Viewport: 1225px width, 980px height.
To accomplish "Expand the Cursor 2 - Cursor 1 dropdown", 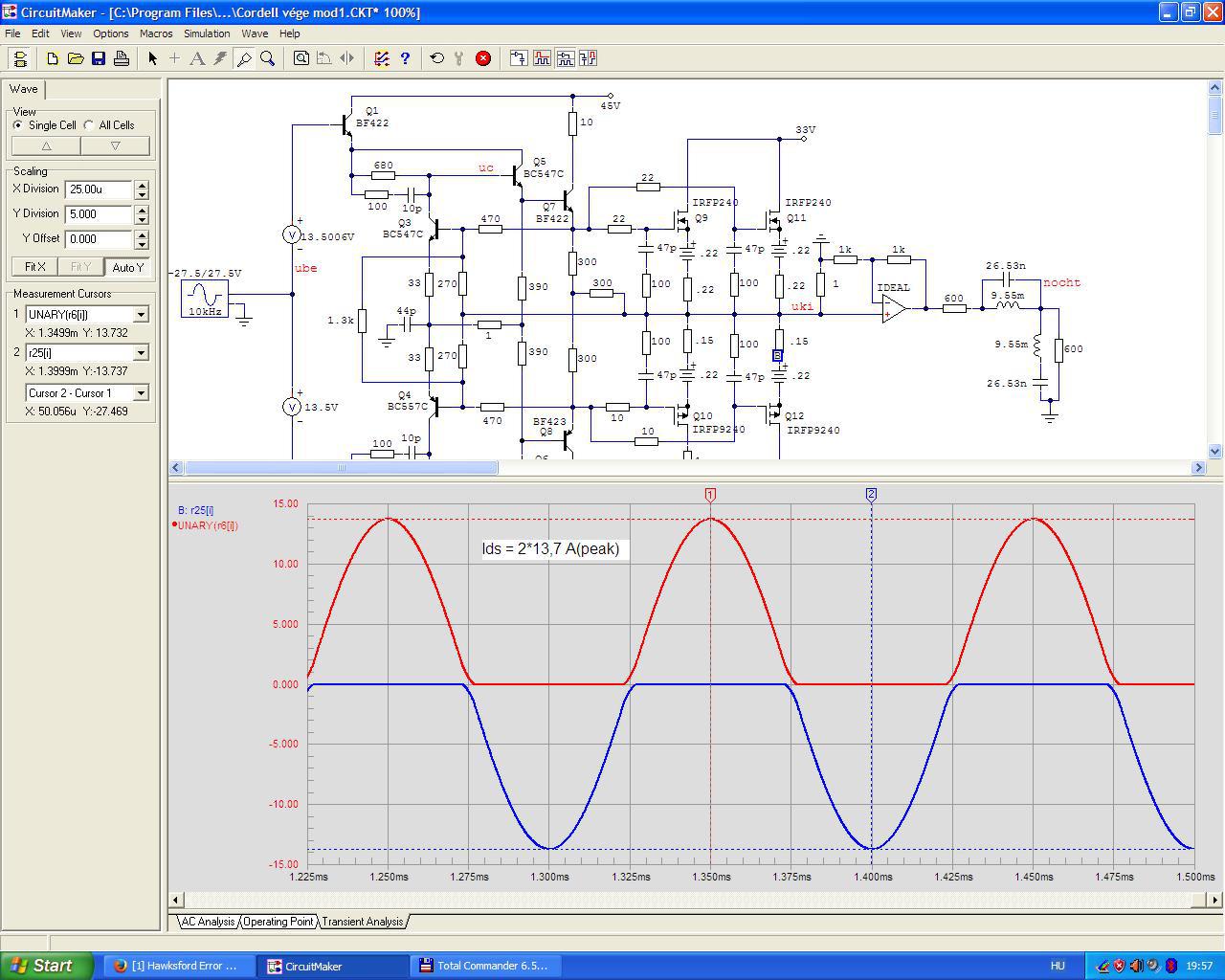I will click(x=141, y=393).
